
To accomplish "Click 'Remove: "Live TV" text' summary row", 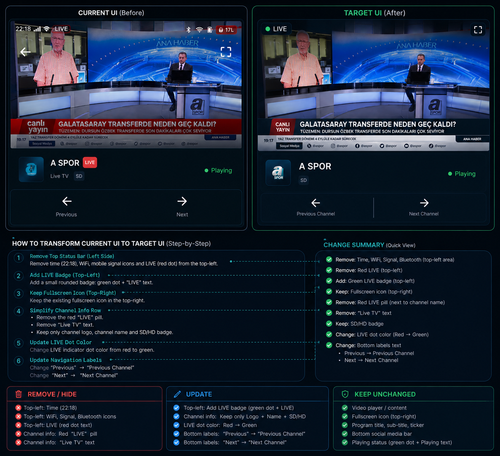I will tap(363, 313).
